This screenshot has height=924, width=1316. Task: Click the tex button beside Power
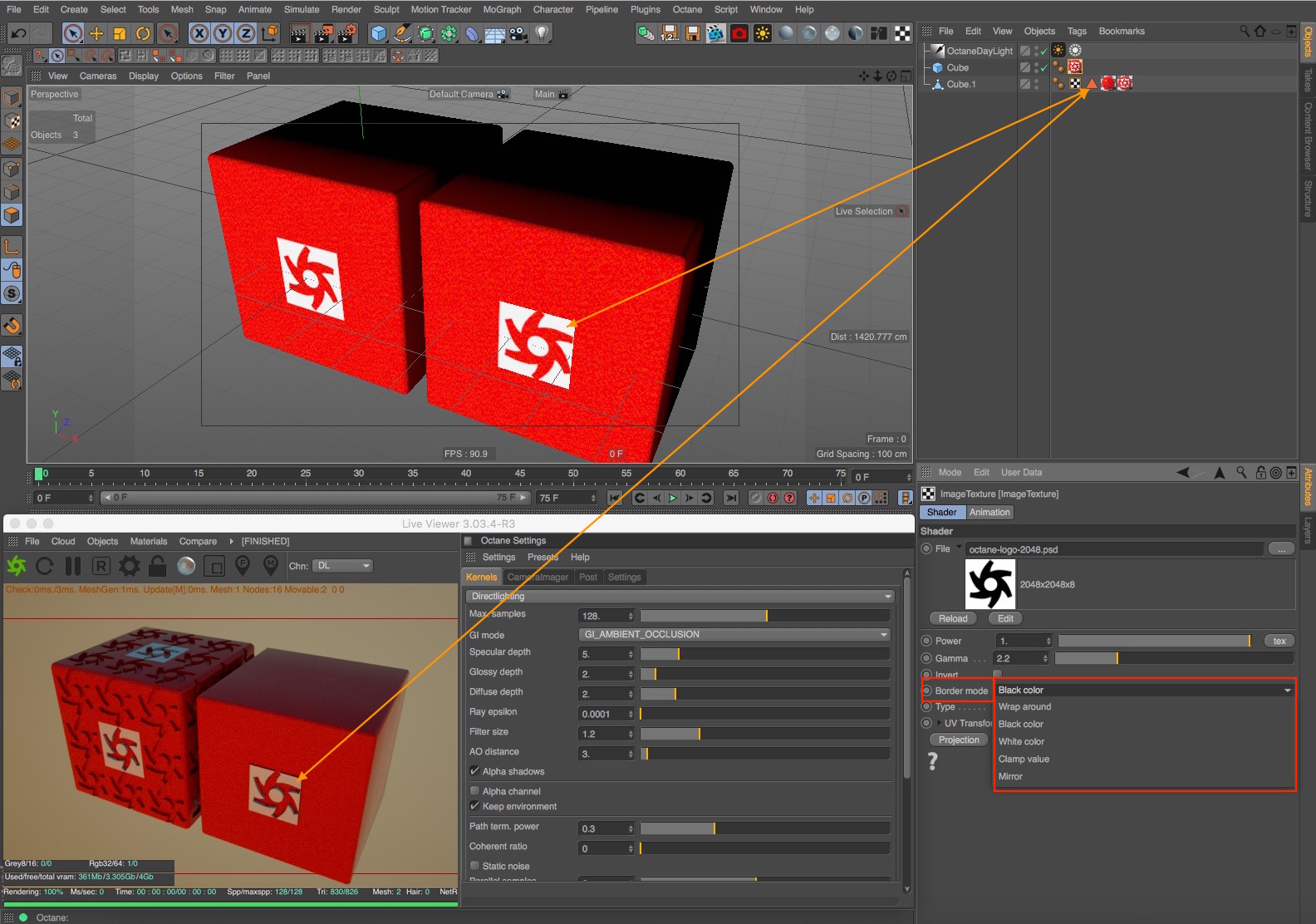tap(1279, 641)
